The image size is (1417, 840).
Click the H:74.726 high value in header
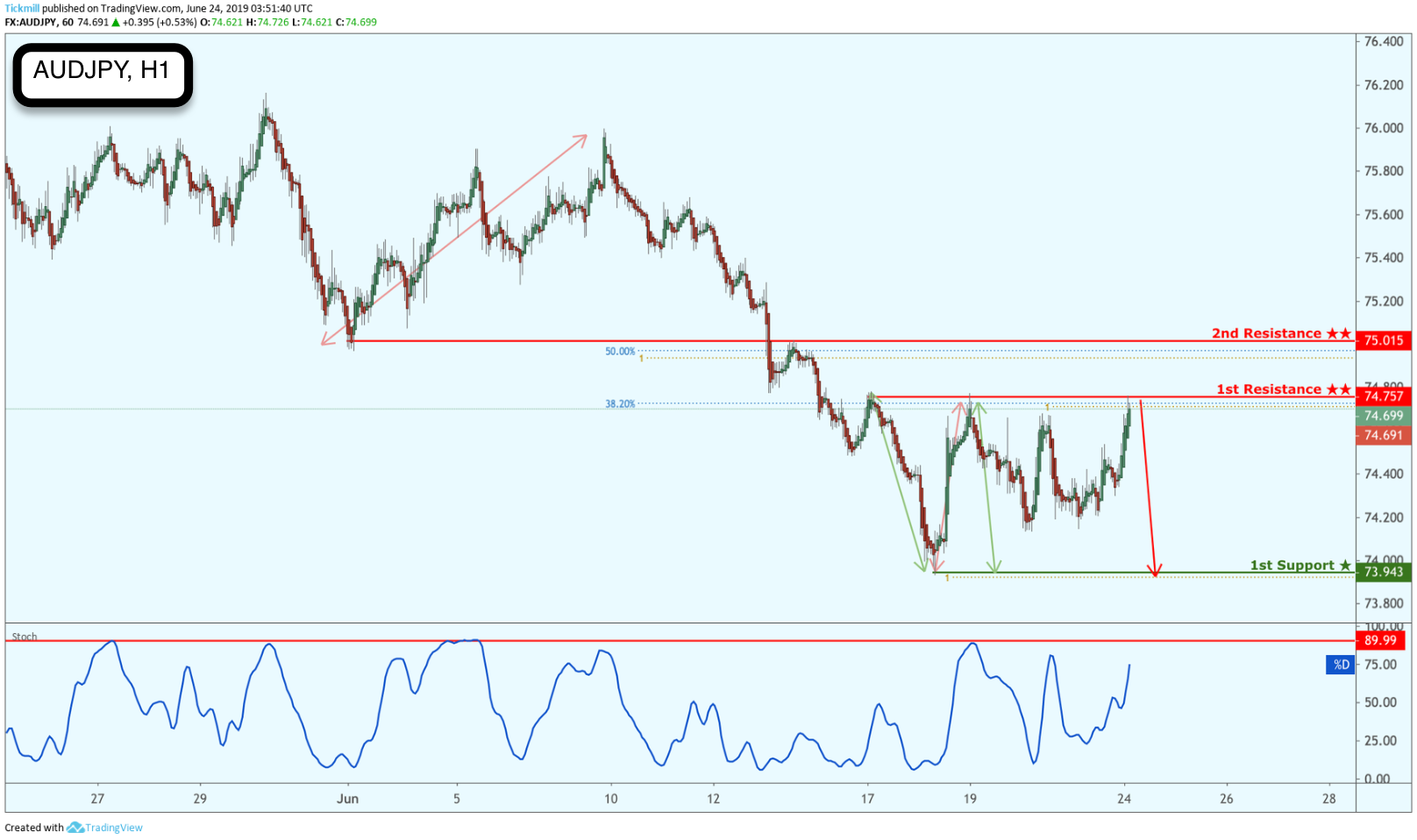click(x=267, y=22)
